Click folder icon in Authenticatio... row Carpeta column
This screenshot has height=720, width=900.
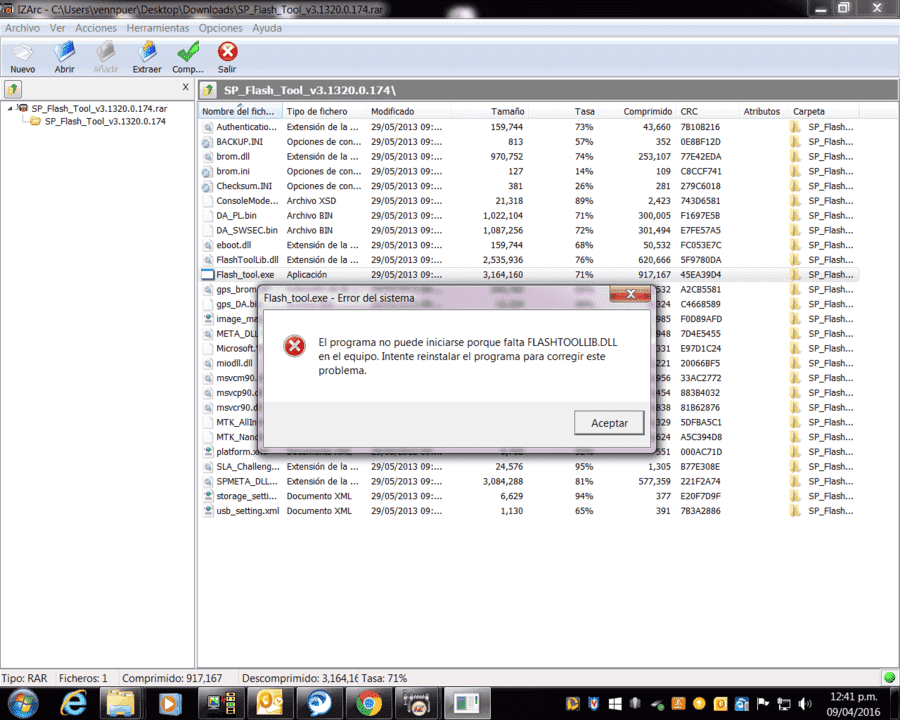pyautogui.click(x=796, y=127)
